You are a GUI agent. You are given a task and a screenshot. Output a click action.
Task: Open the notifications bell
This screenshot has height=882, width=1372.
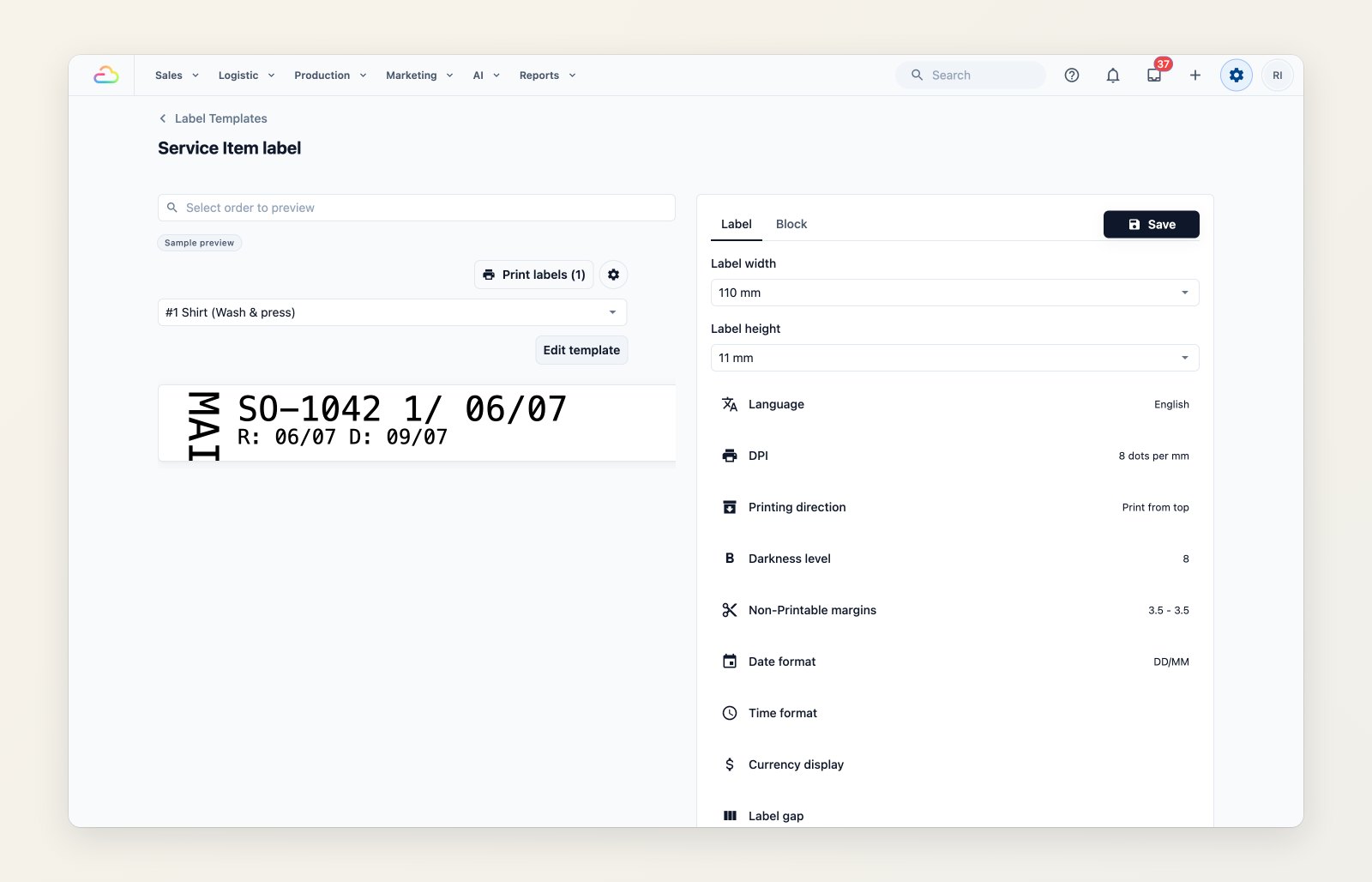click(1113, 76)
